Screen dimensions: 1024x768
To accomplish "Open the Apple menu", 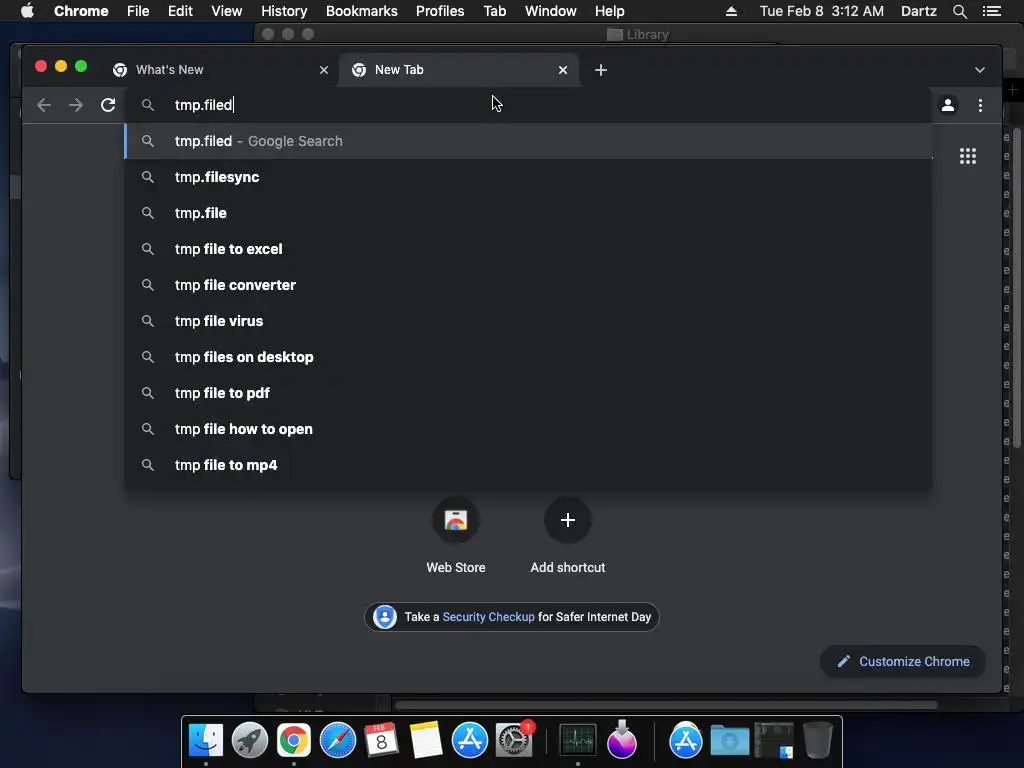I will pyautogui.click(x=27, y=11).
